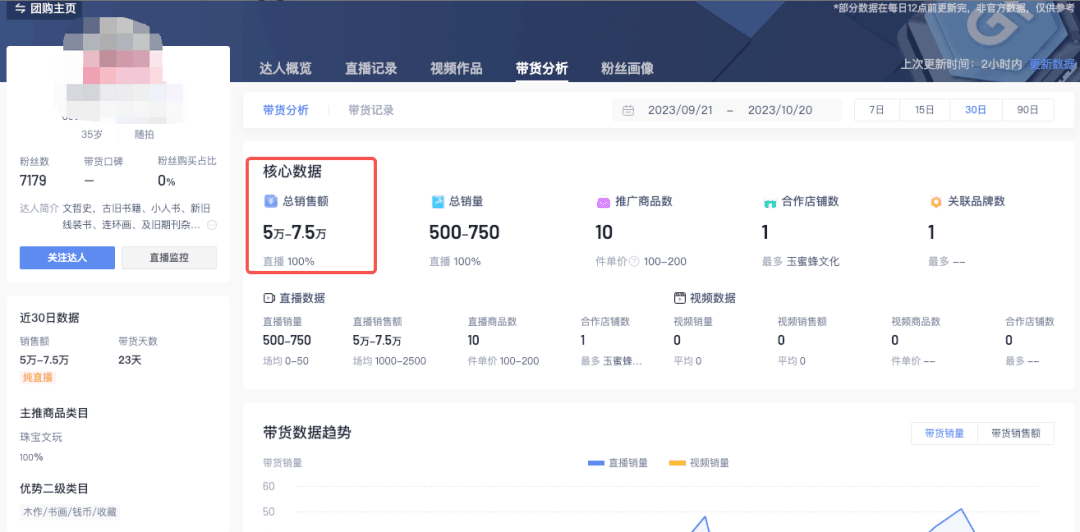Click the 关注达人 button
1080x532 pixels.
[x=68, y=258]
